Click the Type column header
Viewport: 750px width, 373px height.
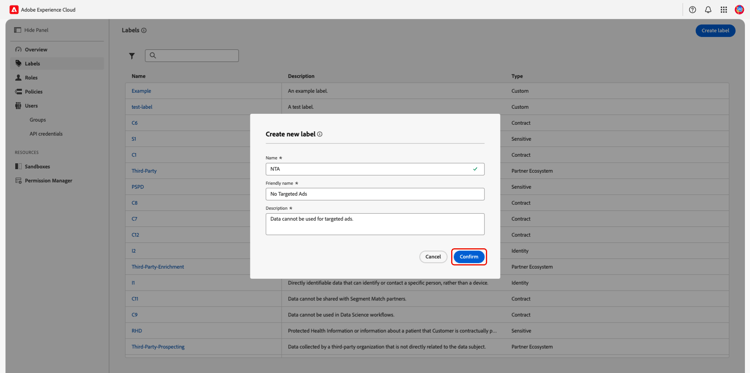click(x=517, y=76)
